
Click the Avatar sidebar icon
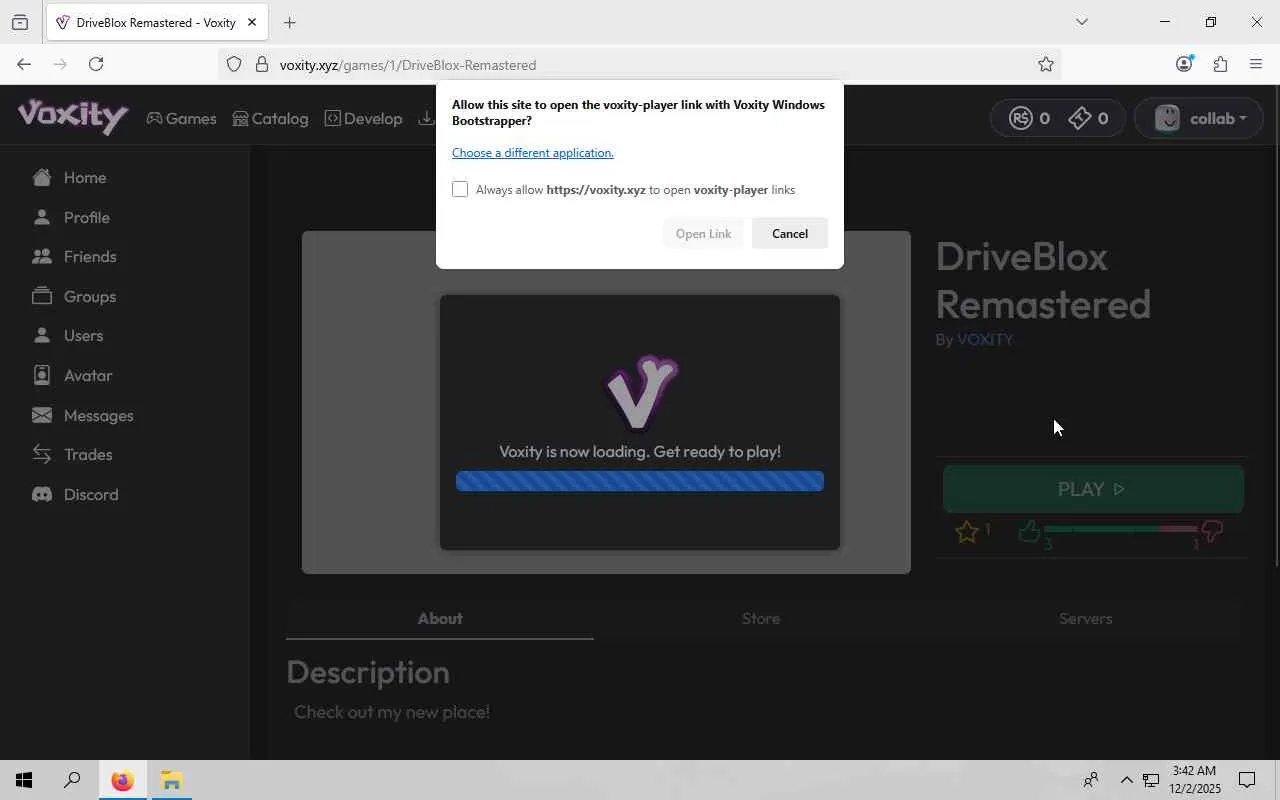click(x=42, y=375)
